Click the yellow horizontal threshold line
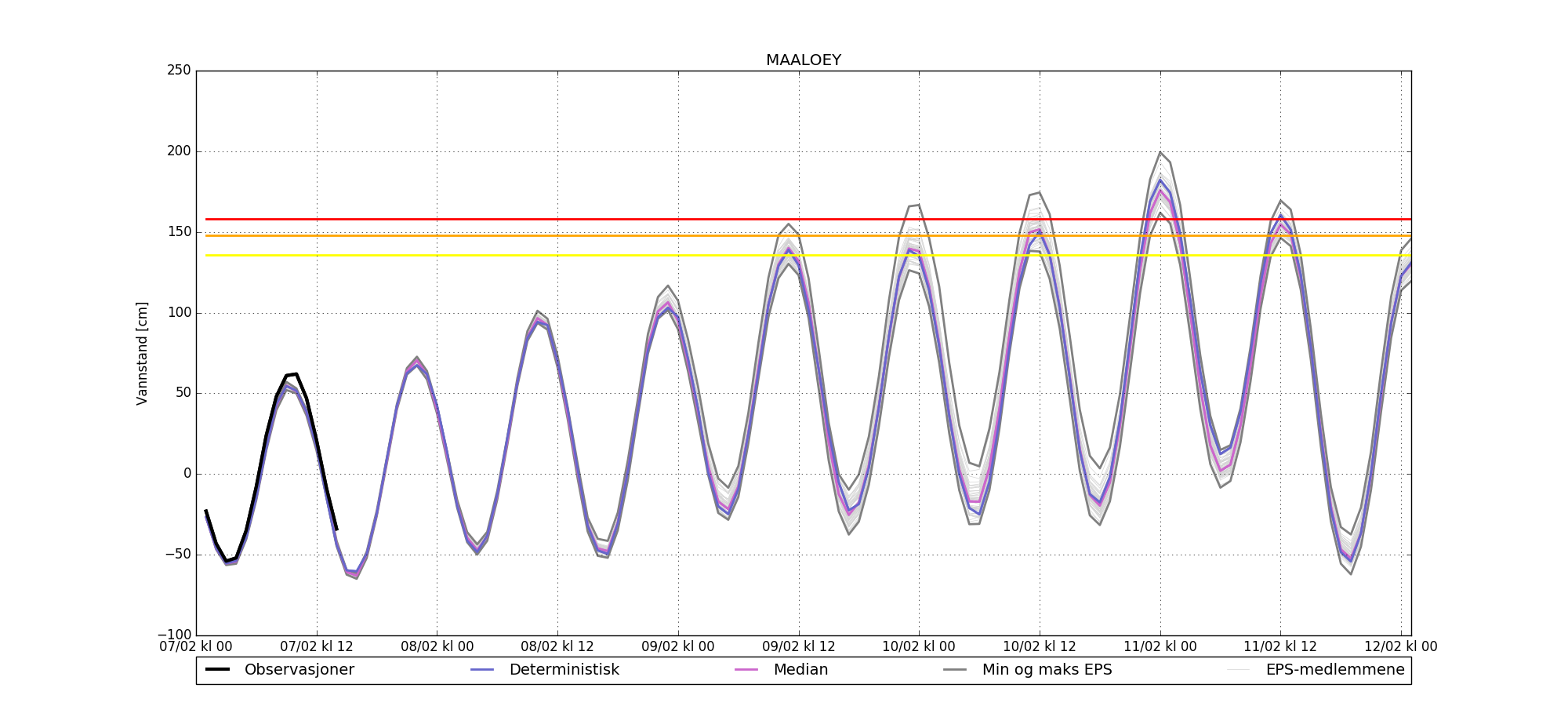Viewport: 1568px width, 706px height. [x=808, y=255]
